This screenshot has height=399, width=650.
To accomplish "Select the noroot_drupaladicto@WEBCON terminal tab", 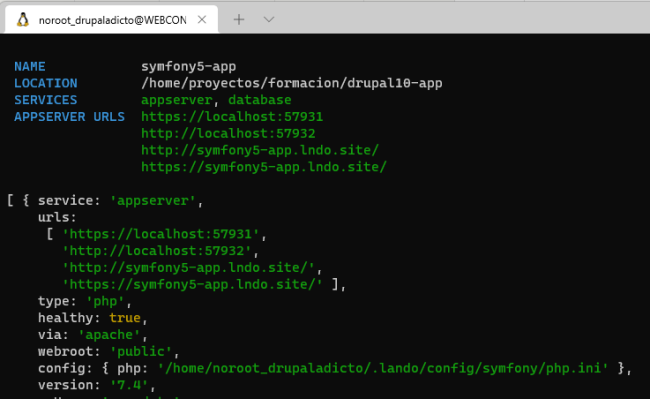I will tap(111, 19).
